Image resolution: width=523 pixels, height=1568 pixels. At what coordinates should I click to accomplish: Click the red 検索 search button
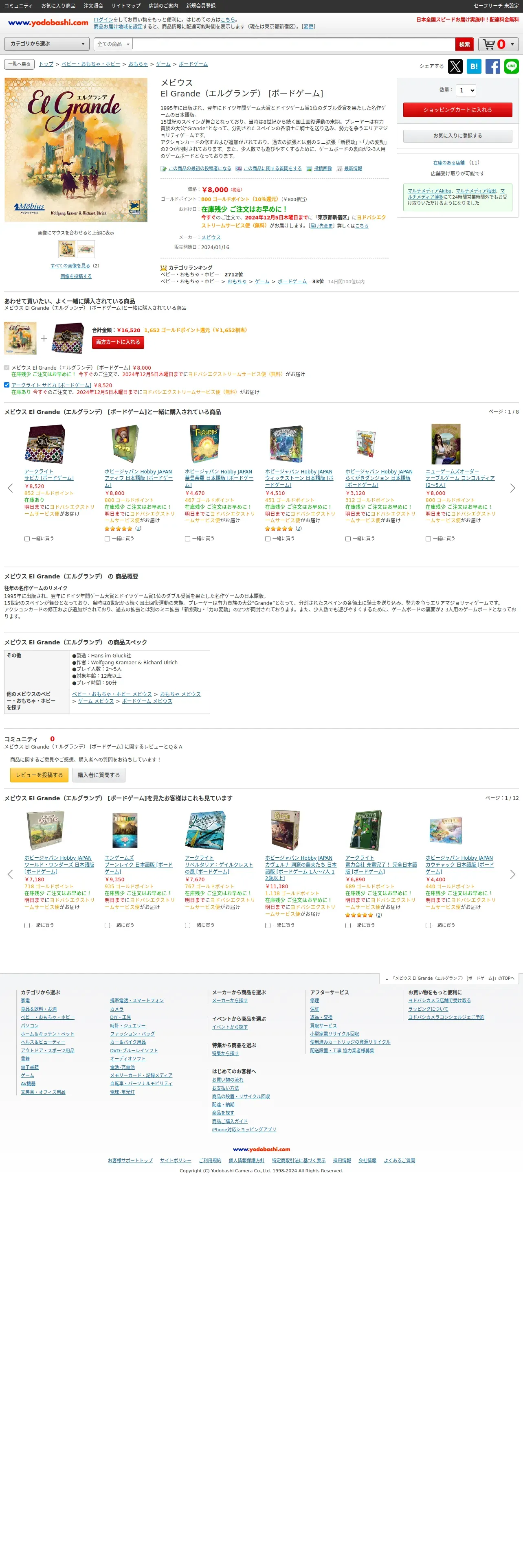click(x=465, y=44)
